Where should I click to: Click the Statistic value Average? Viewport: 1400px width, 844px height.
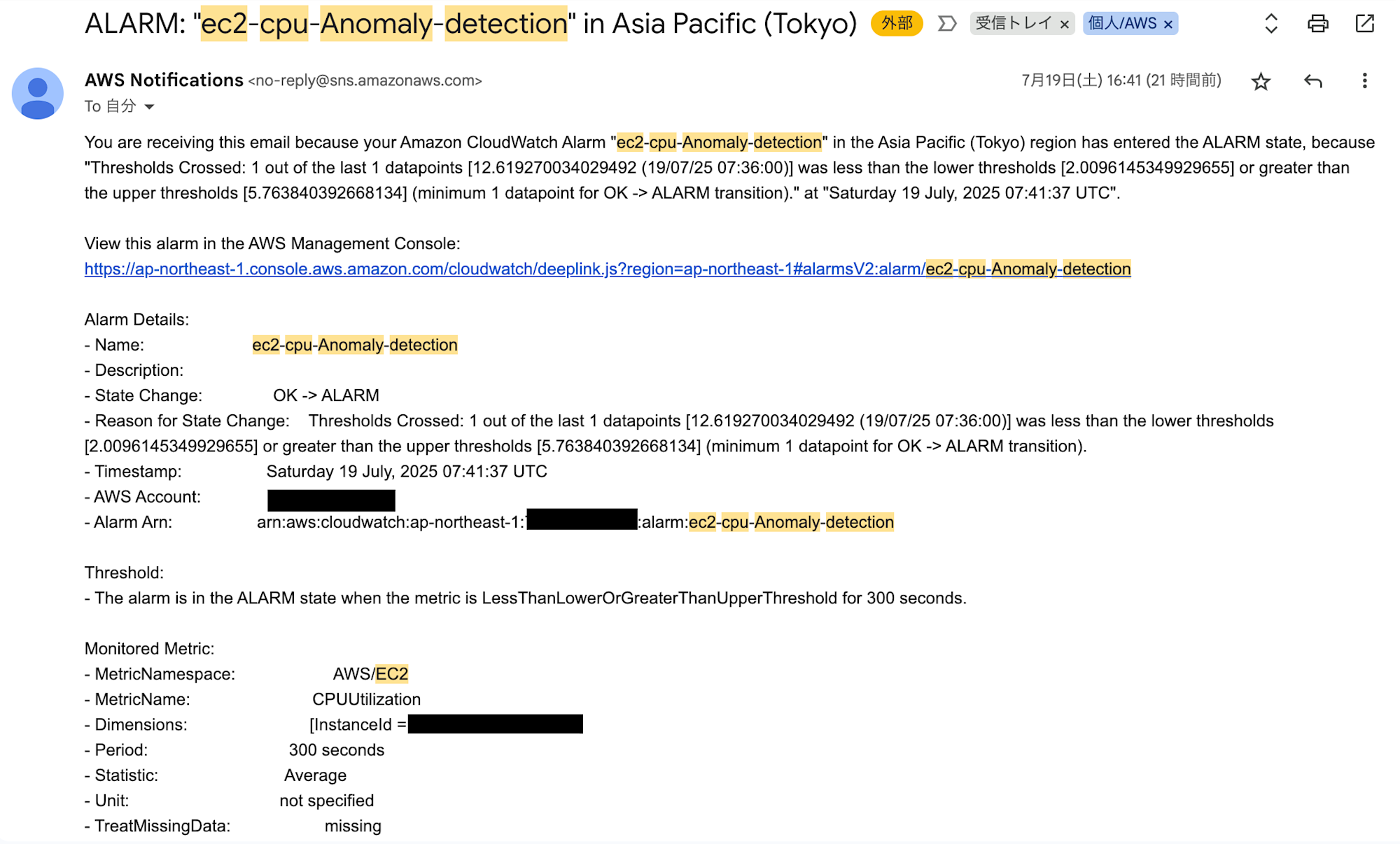pos(315,775)
